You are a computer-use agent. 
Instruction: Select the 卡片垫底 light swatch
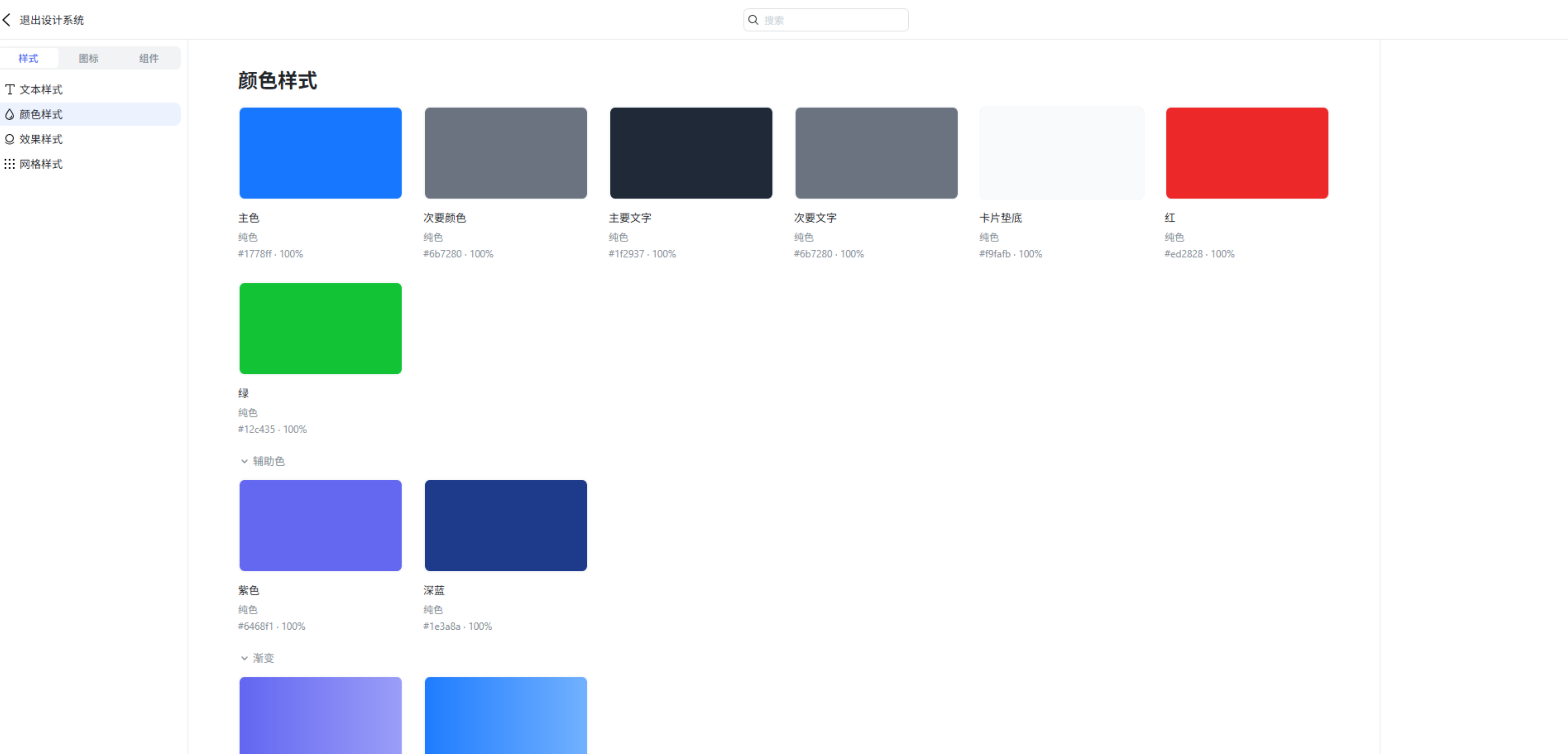point(1062,153)
